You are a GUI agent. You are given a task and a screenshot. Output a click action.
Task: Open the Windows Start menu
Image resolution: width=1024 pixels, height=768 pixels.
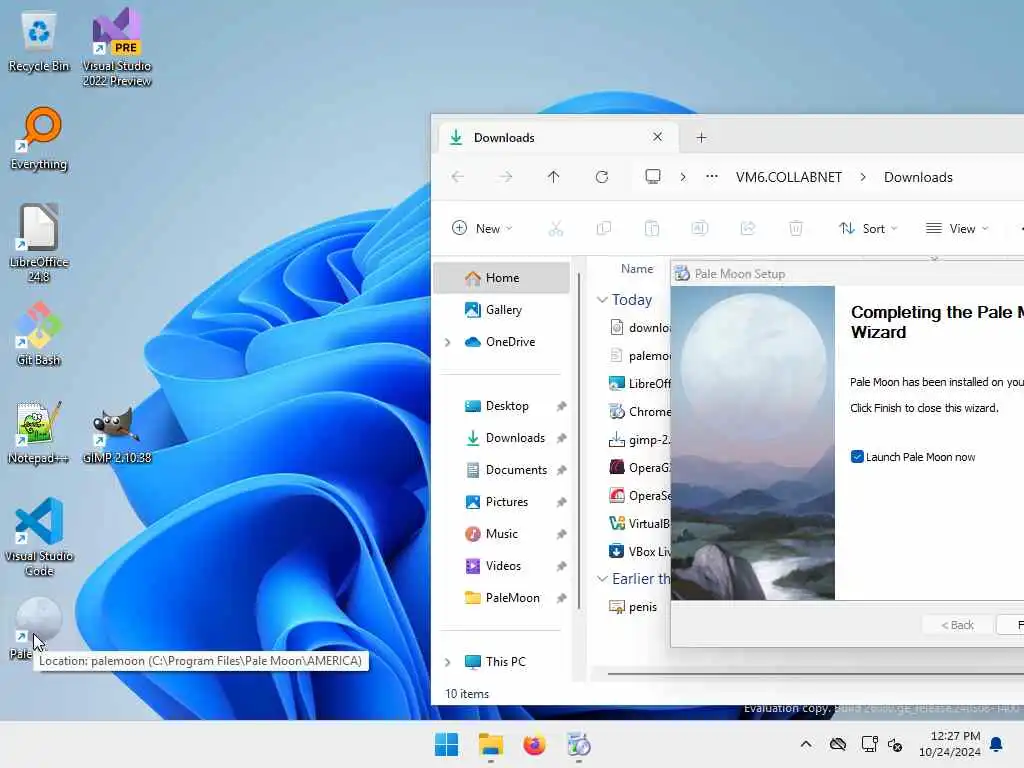[x=447, y=744]
